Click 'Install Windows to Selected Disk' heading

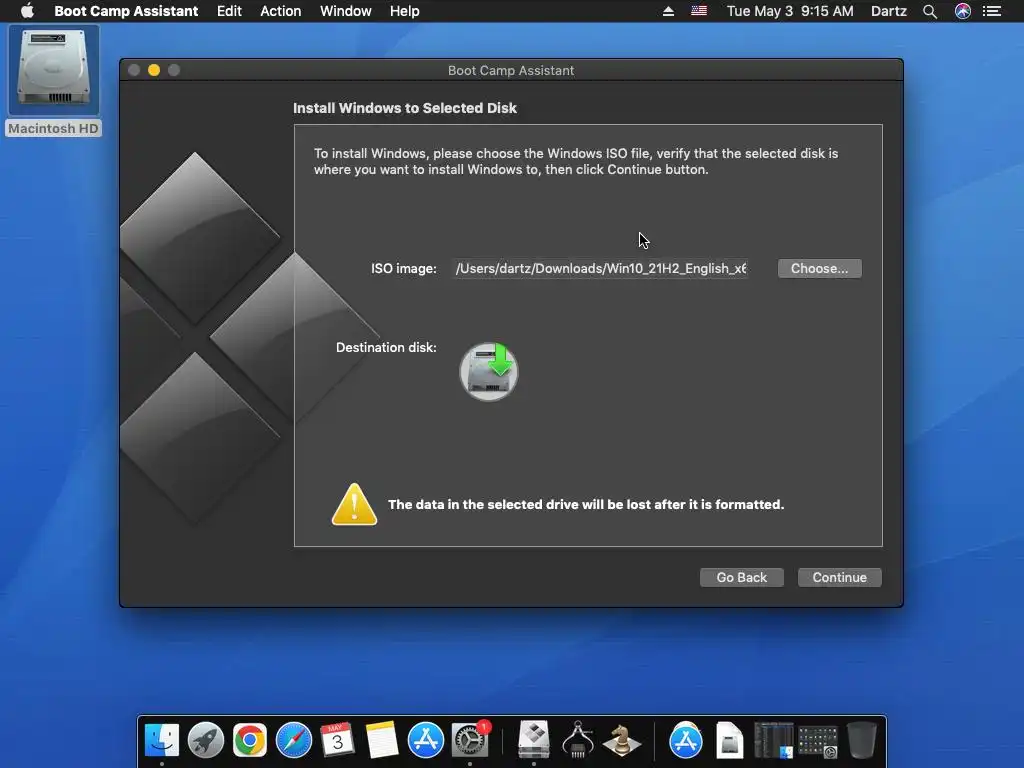coord(405,108)
